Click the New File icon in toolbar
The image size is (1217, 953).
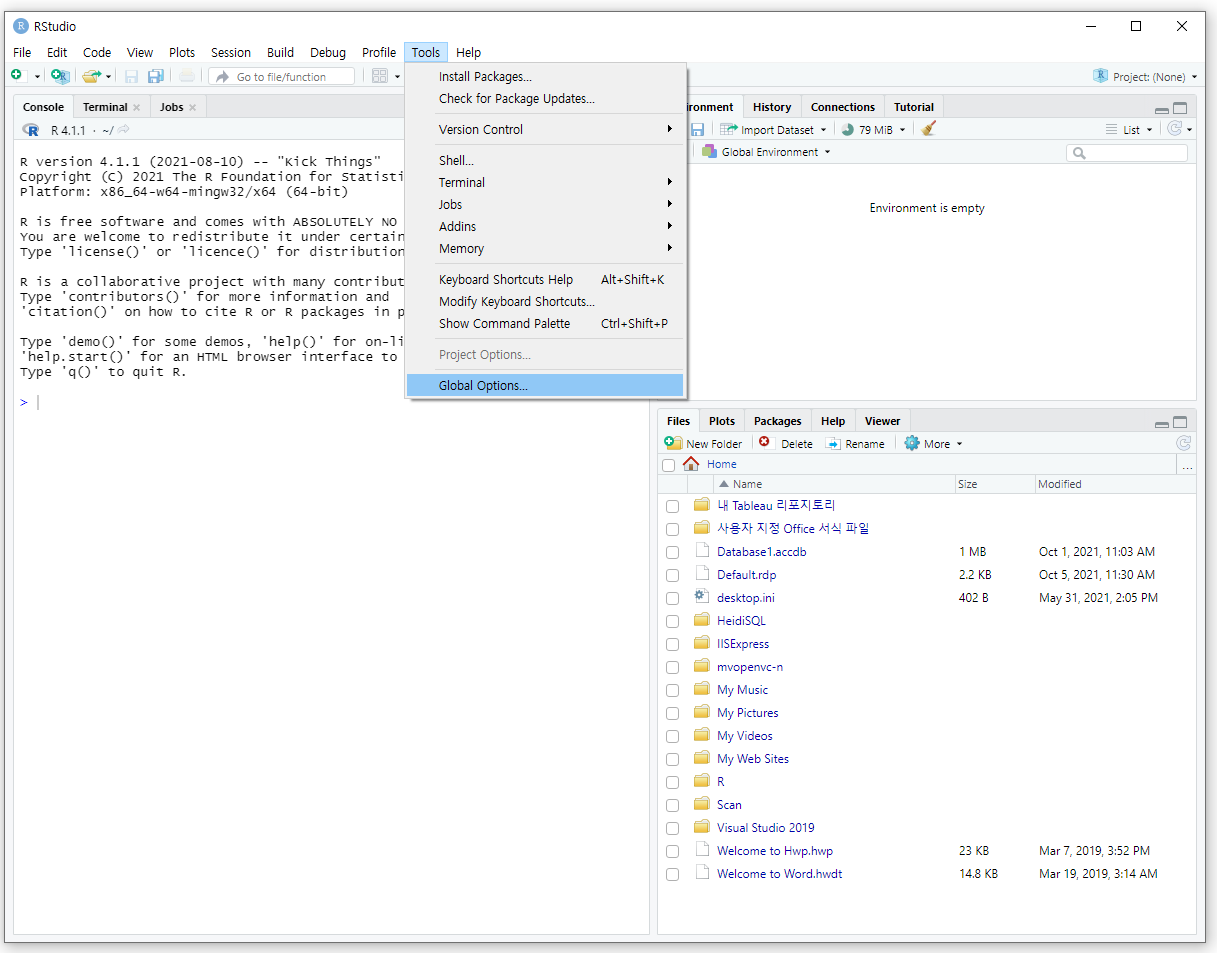(x=17, y=76)
